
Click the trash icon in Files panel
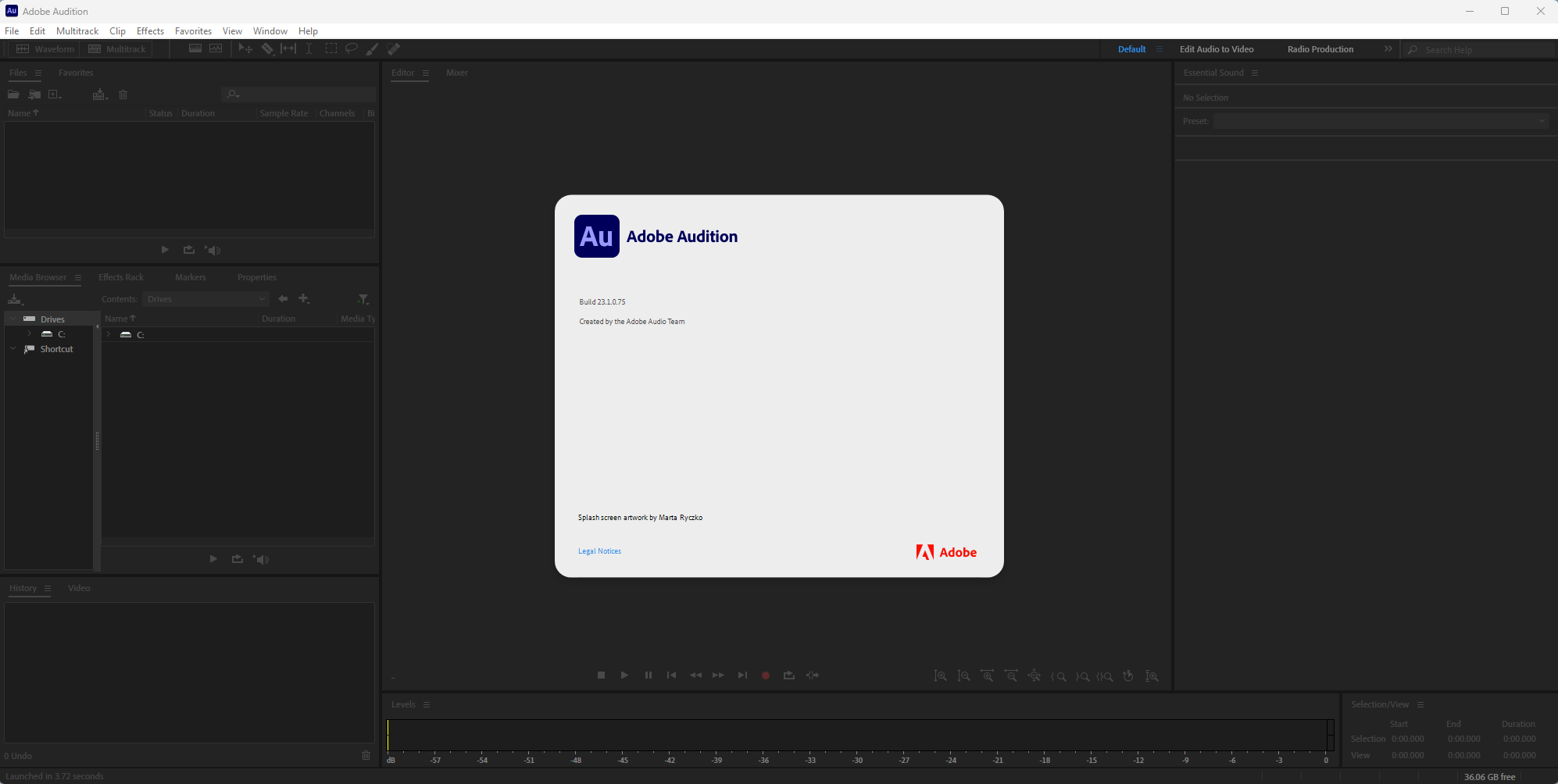pyautogui.click(x=123, y=94)
